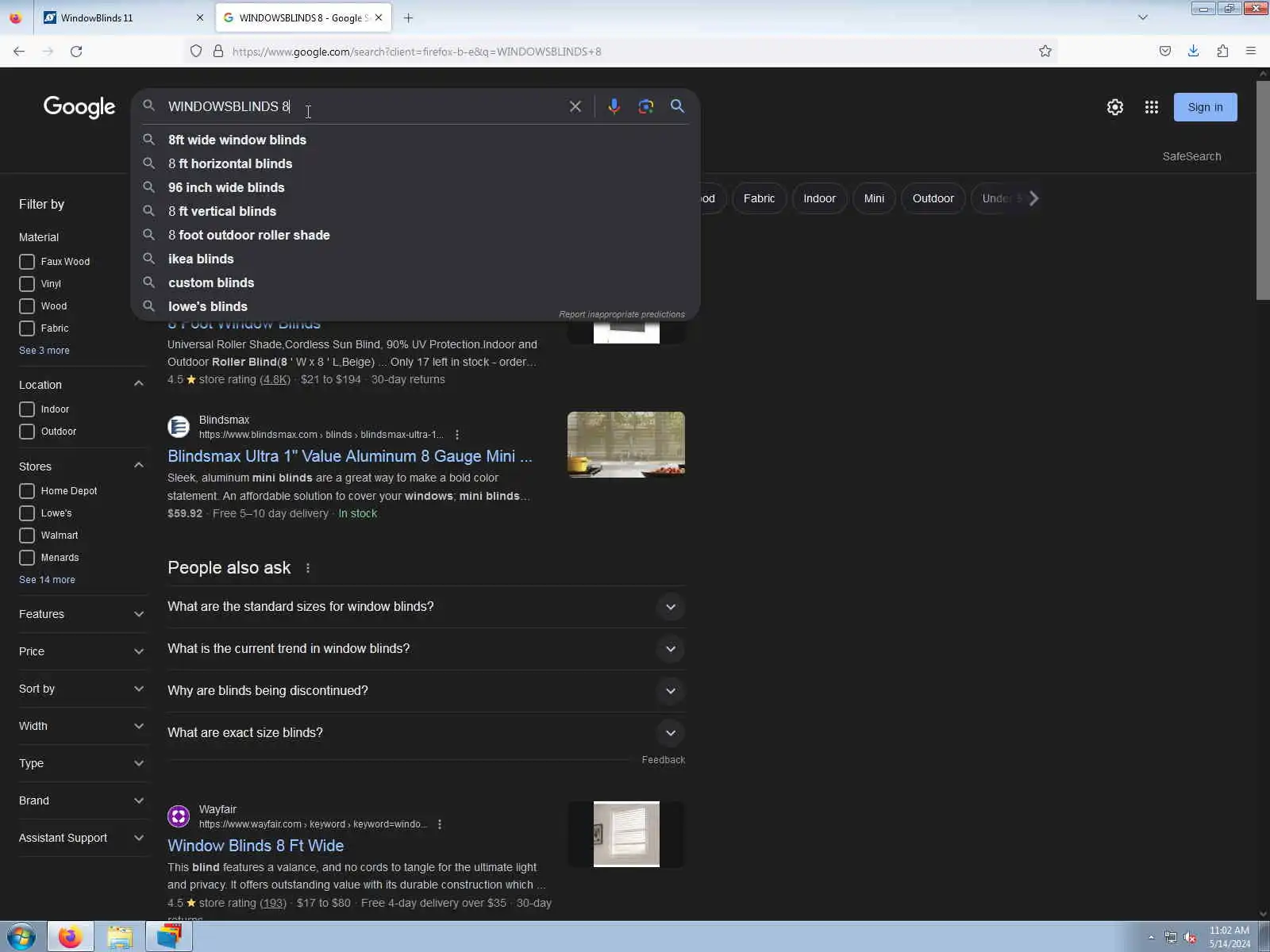Open the Blindsmax product thumbnail
Viewport: 1270px width, 952px height.
pyautogui.click(x=626, y=444)
